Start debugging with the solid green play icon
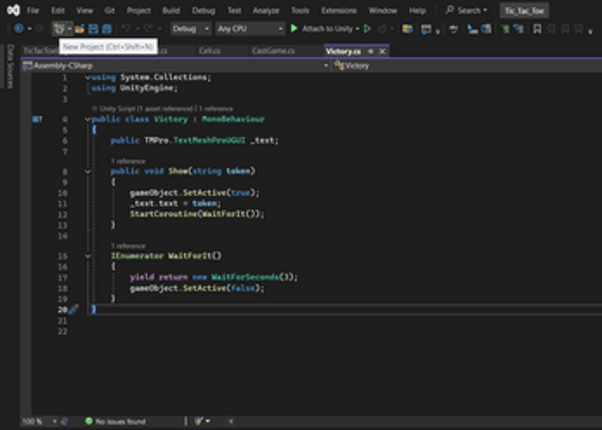 pos(294,28)
